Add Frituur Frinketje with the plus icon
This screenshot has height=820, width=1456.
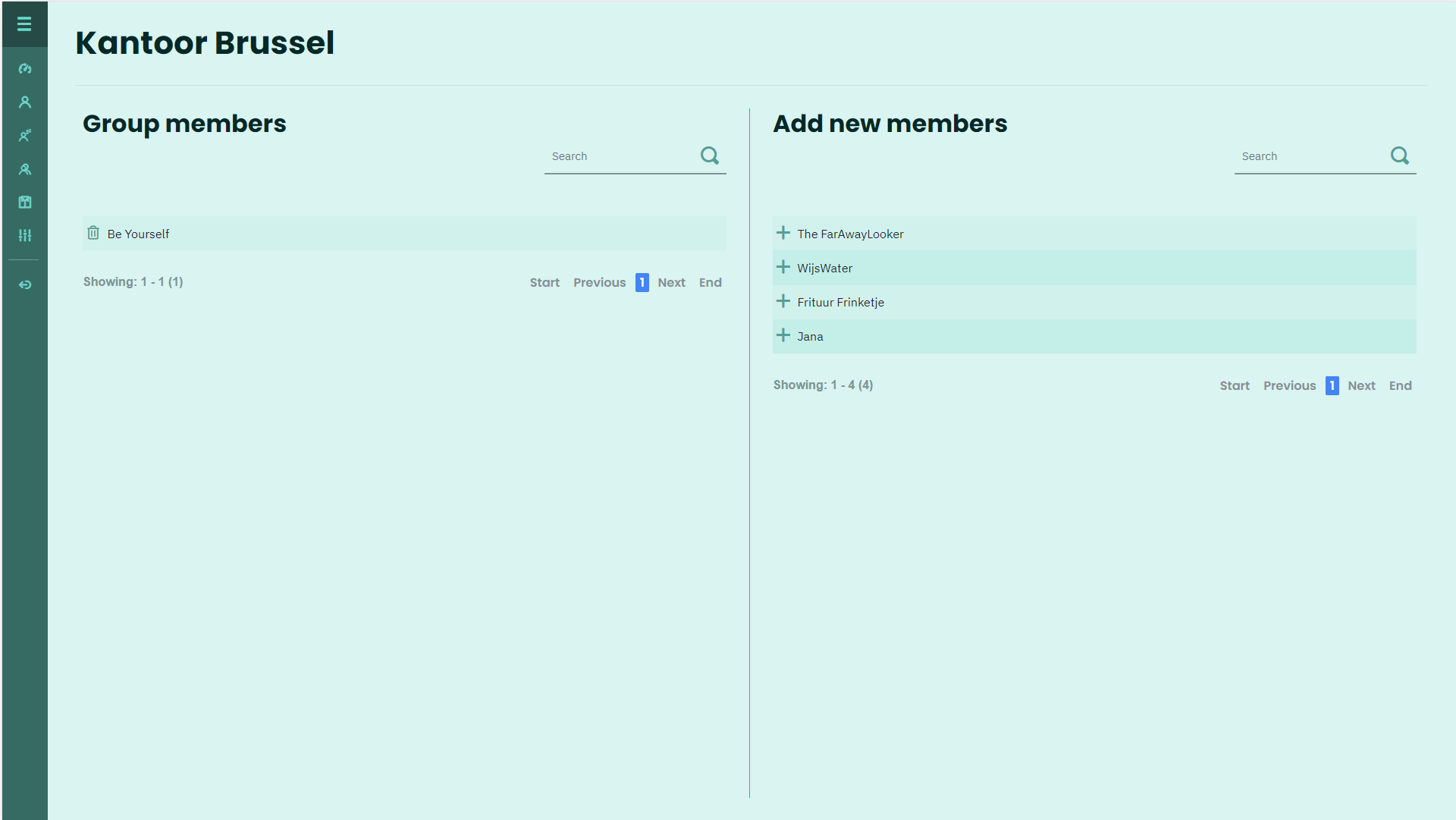pyautogui.click(x=783, y=301)
